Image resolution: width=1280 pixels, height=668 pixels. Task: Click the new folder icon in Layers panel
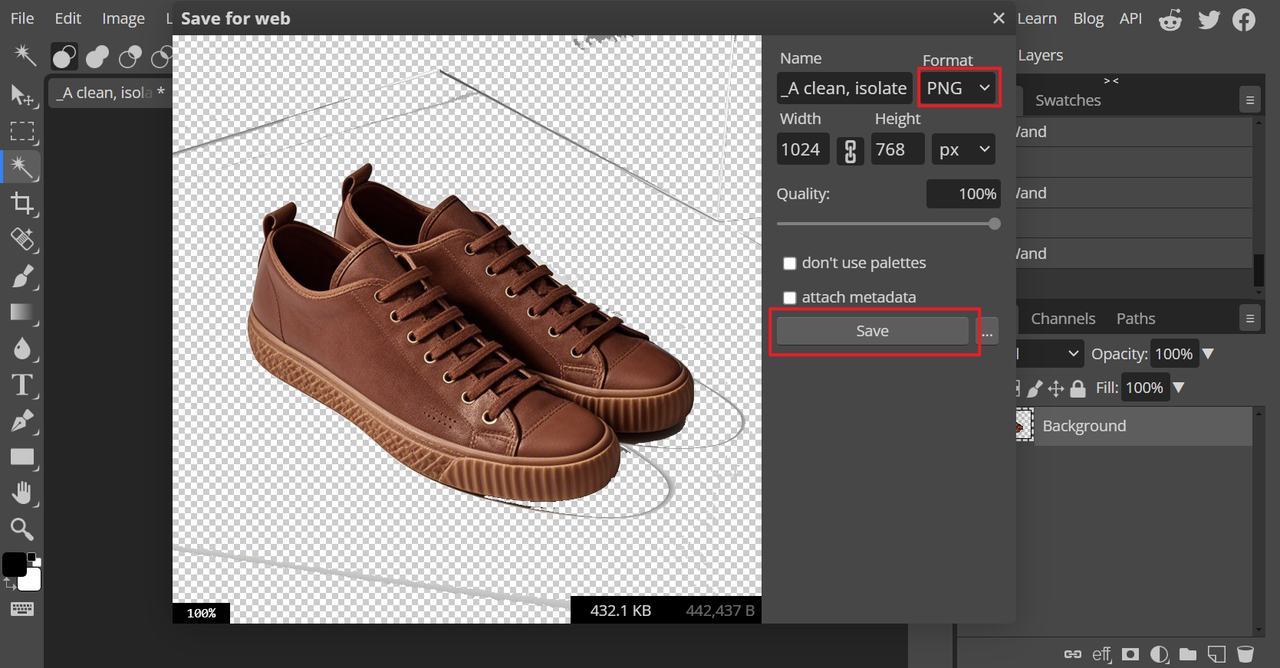tap(1187, 654)
